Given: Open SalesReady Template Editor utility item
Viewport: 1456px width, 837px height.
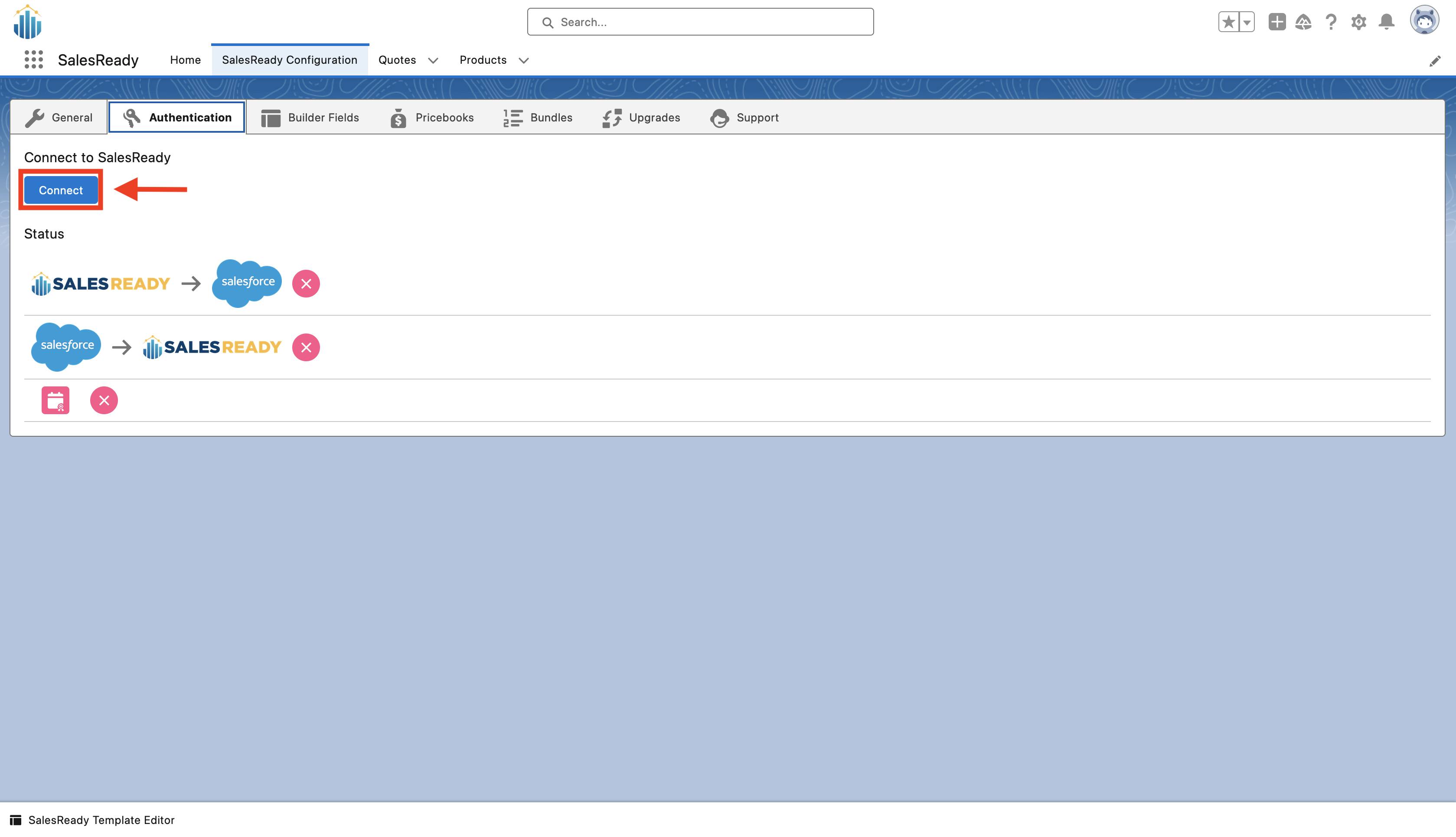Looking at the screenshot, I should pyautogui.click(x=92, y=820).
